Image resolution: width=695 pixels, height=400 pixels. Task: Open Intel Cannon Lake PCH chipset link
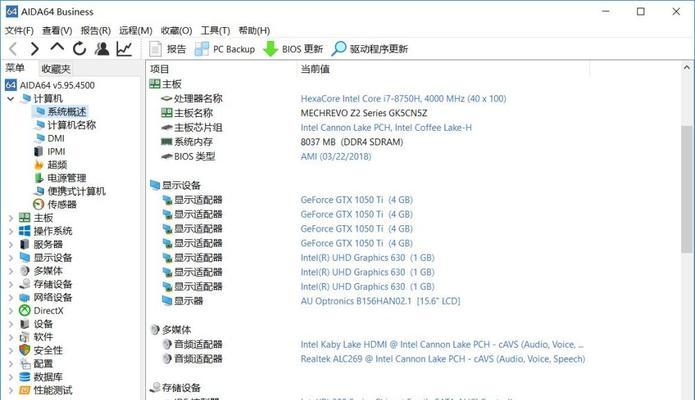[x=386, y=128]
